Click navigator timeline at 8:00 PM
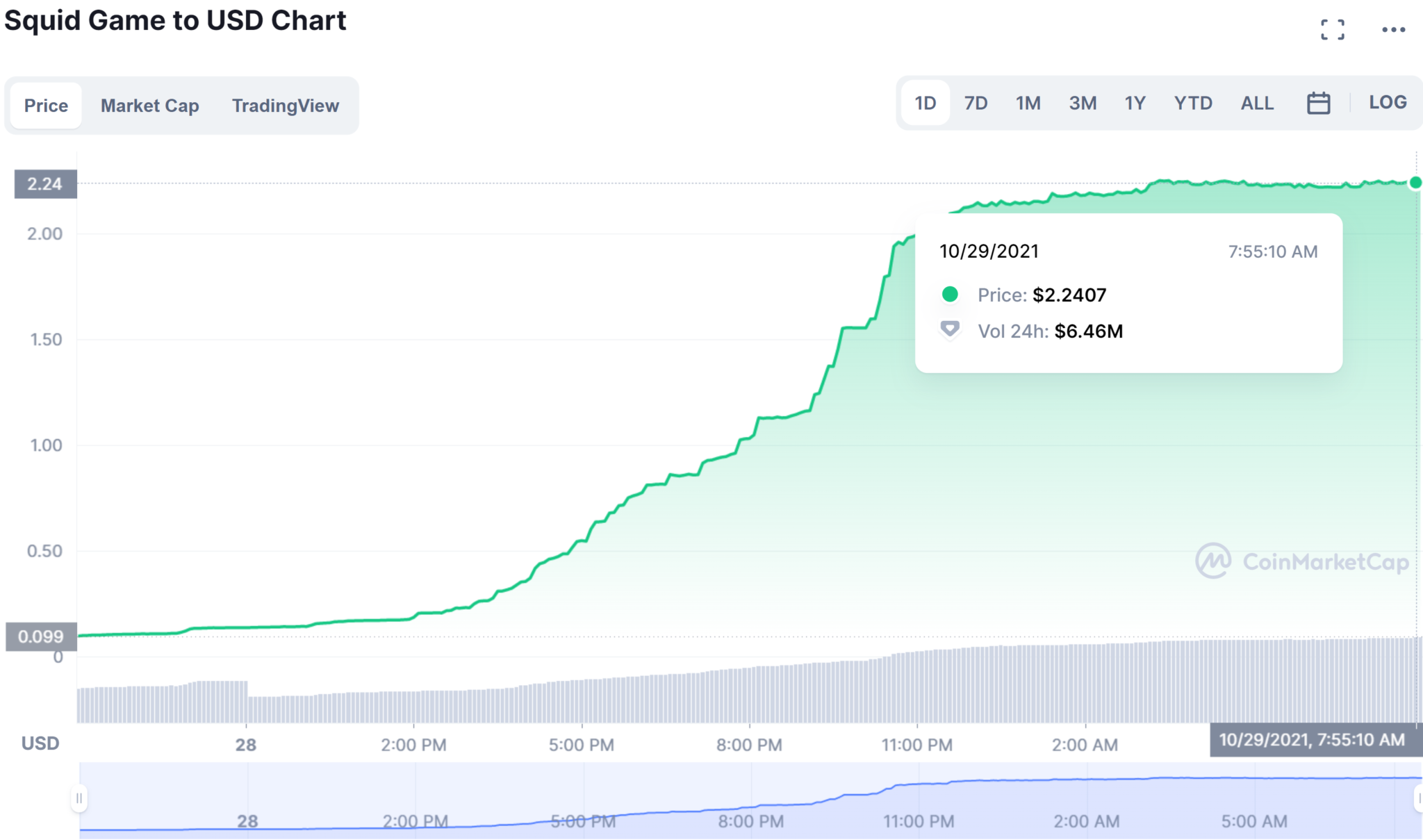Viewport: 1423px width, 840px height. pyautogui.click(x=750, y=821)
